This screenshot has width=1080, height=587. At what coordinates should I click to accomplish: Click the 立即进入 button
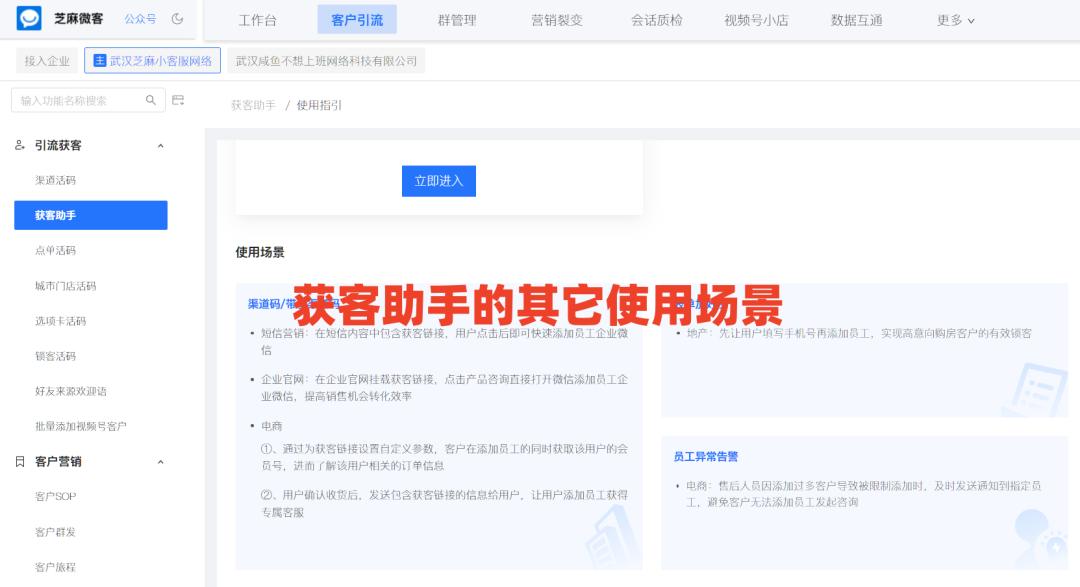(438, 181)
